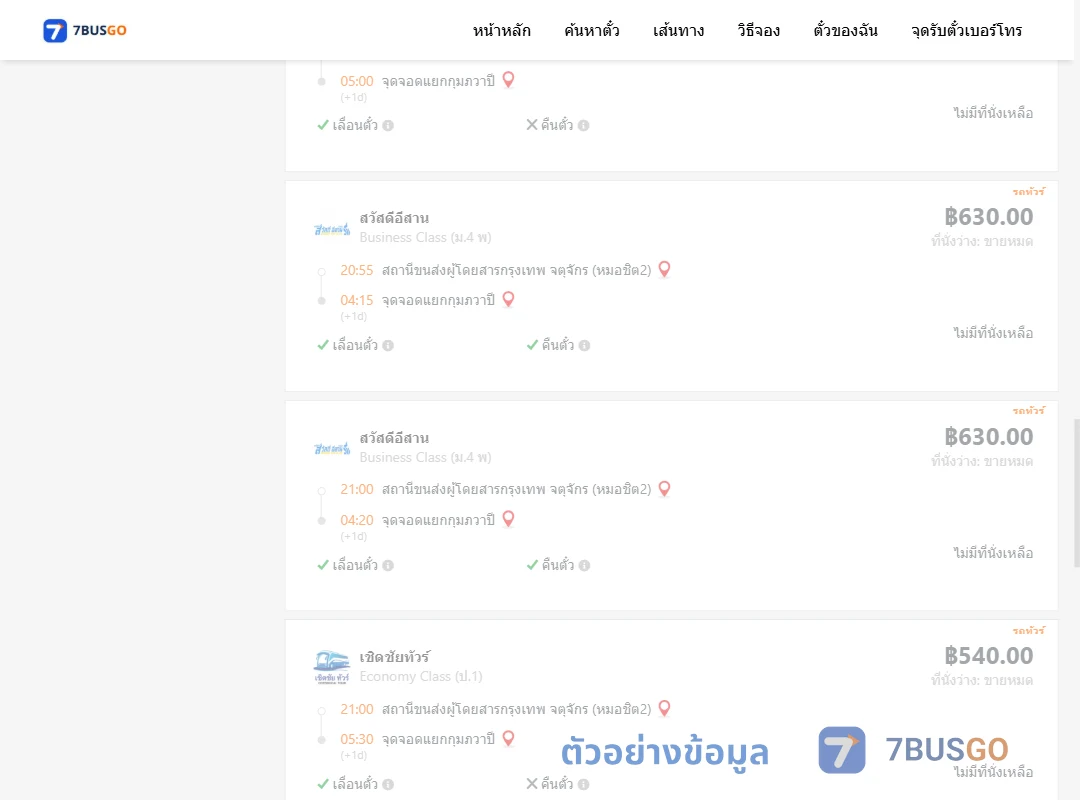Click the 7BUSGO logo in the header
Viewport: 1080px width, 800px height.
pos(85,30)
